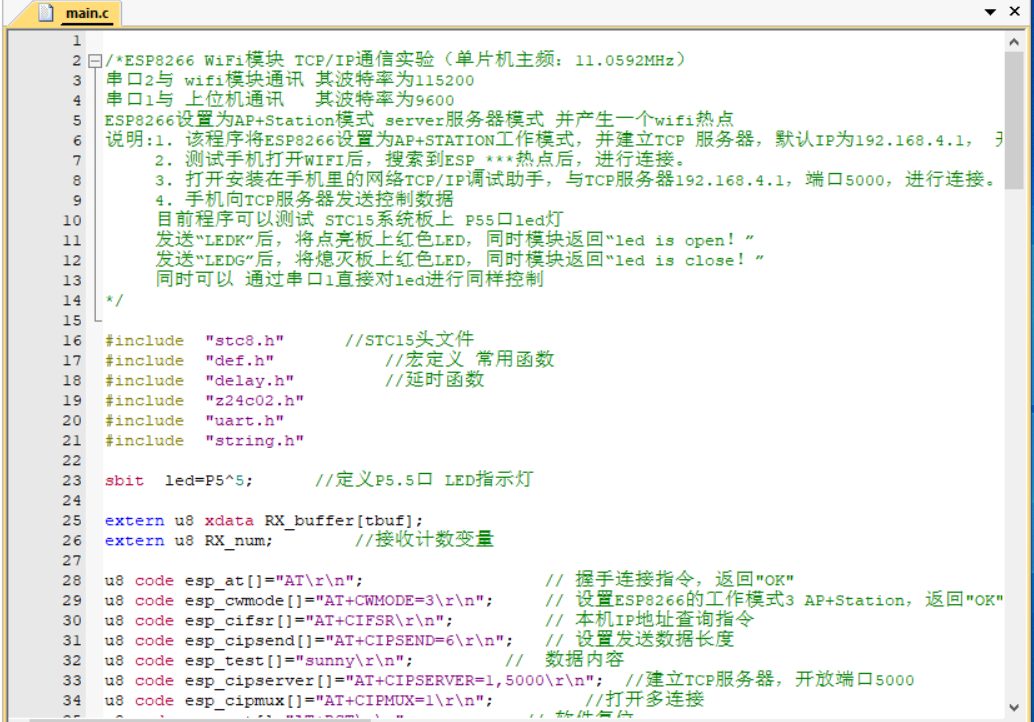Click //STC15 header file comment on line 16
The width and height of the screenshot is (1034, 722).
[409, 340]
